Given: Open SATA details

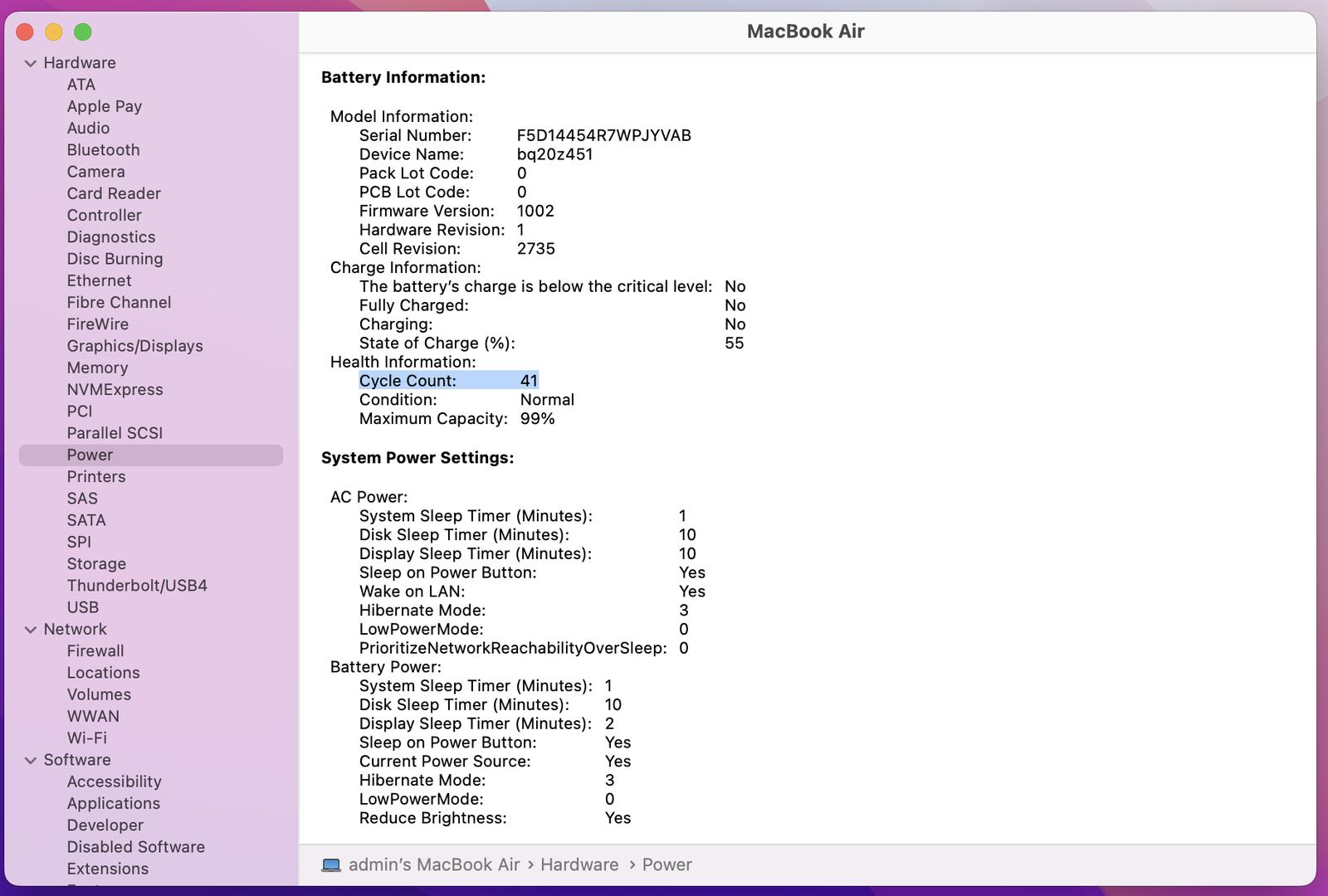Looking at the screenshot, I should coord(86,520).
